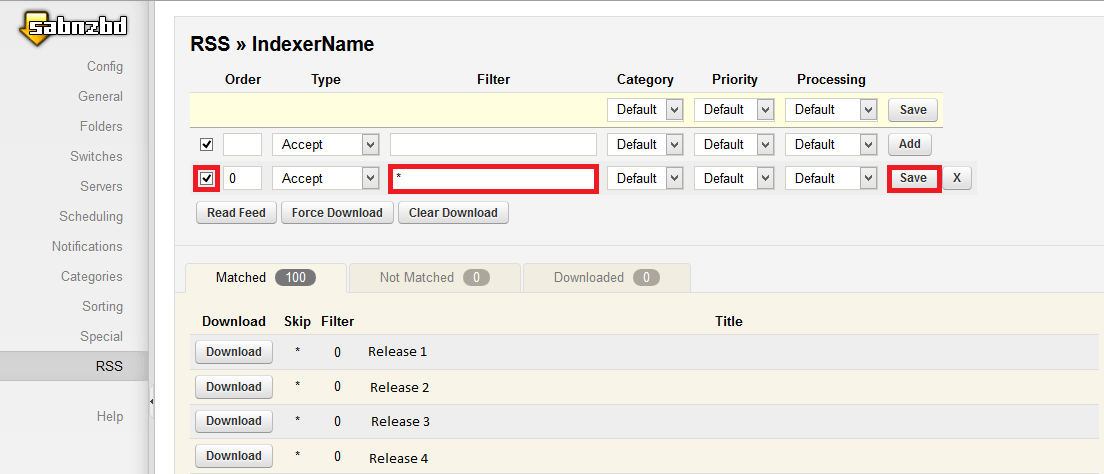
Task: Add the new filter with Add button
Action: (x=909, y=144)
